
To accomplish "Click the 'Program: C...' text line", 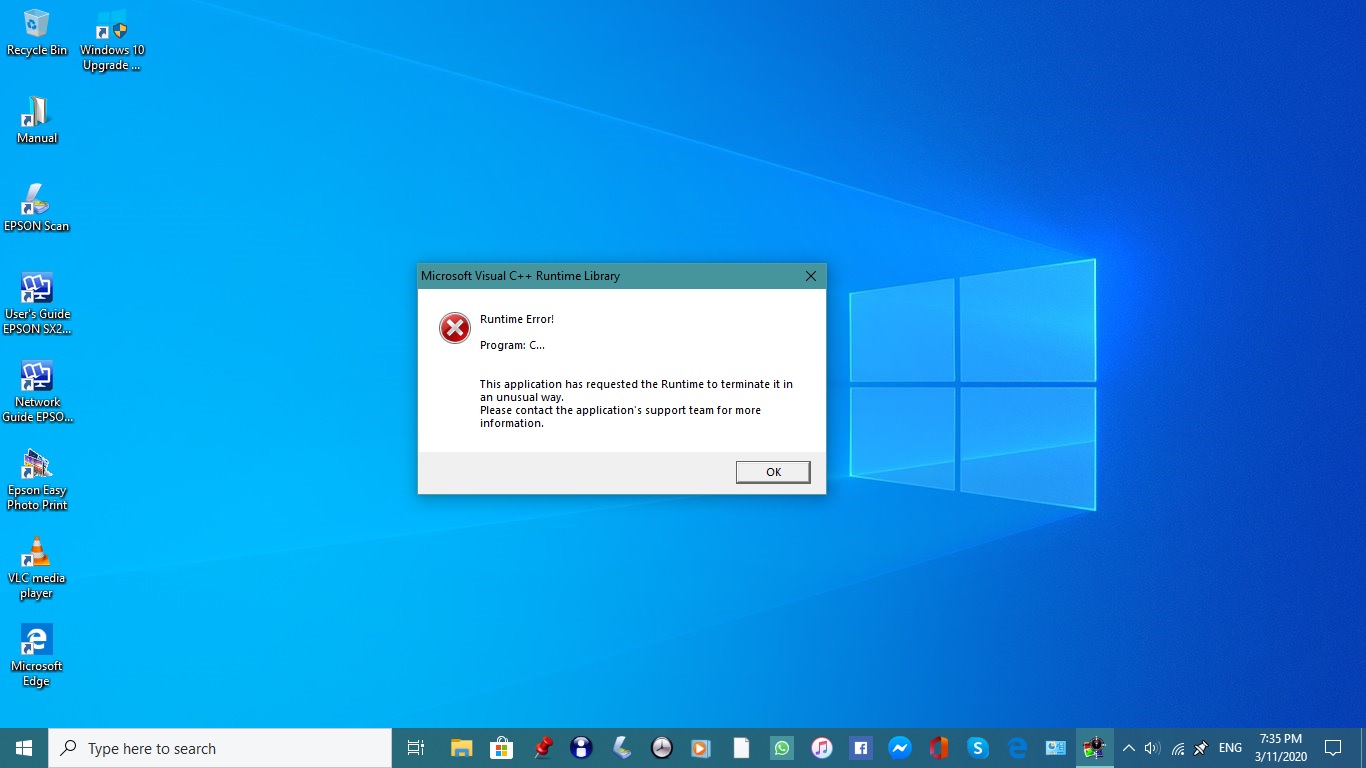I will (x=512, y=345).
